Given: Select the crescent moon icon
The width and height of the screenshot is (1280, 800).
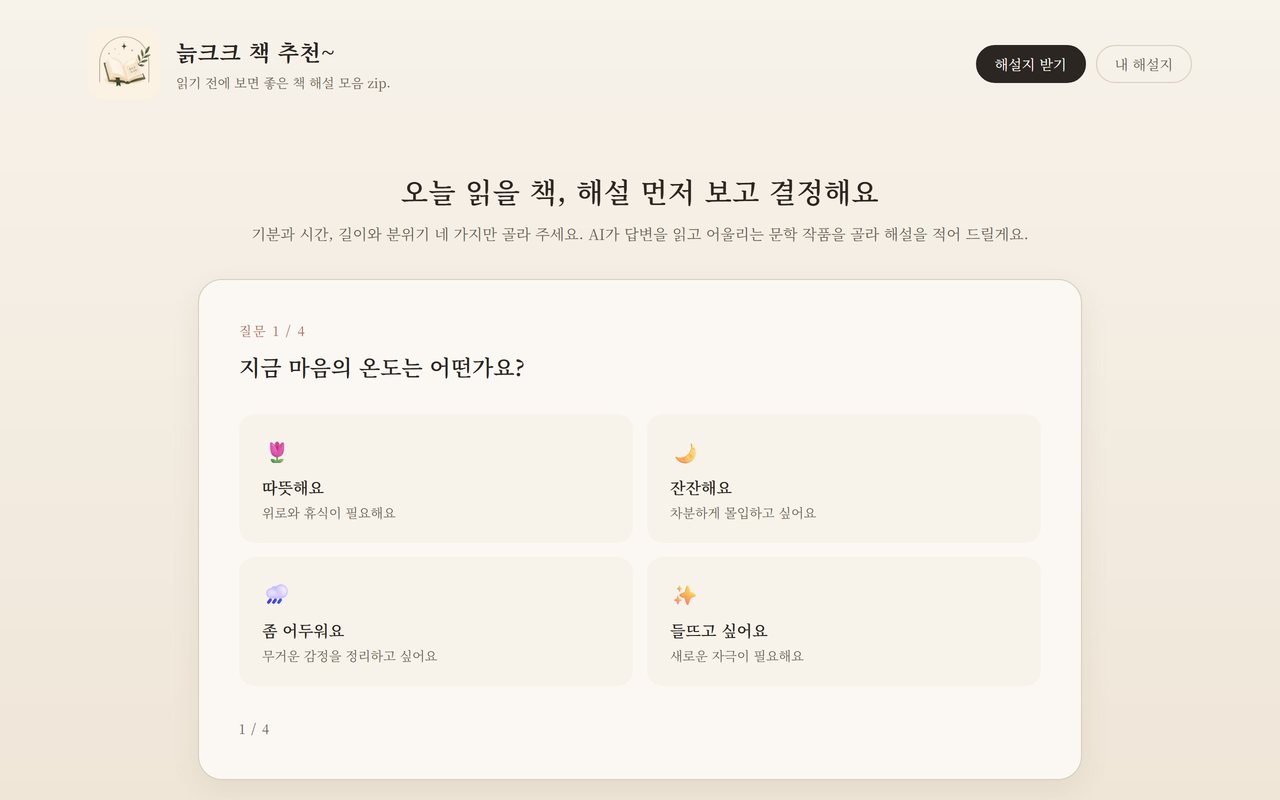Looking at the screenshot, I should (685, 453).
